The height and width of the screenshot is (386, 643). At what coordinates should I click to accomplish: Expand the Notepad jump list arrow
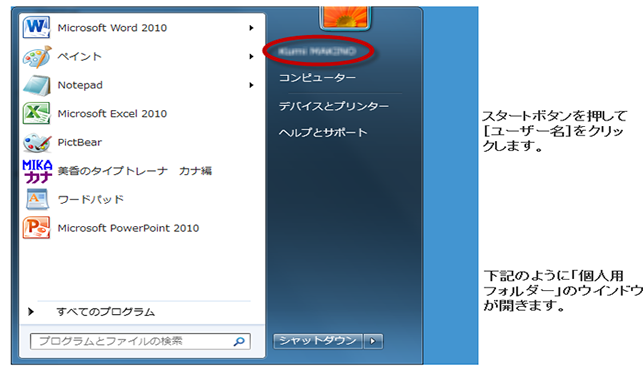[251, 85]
